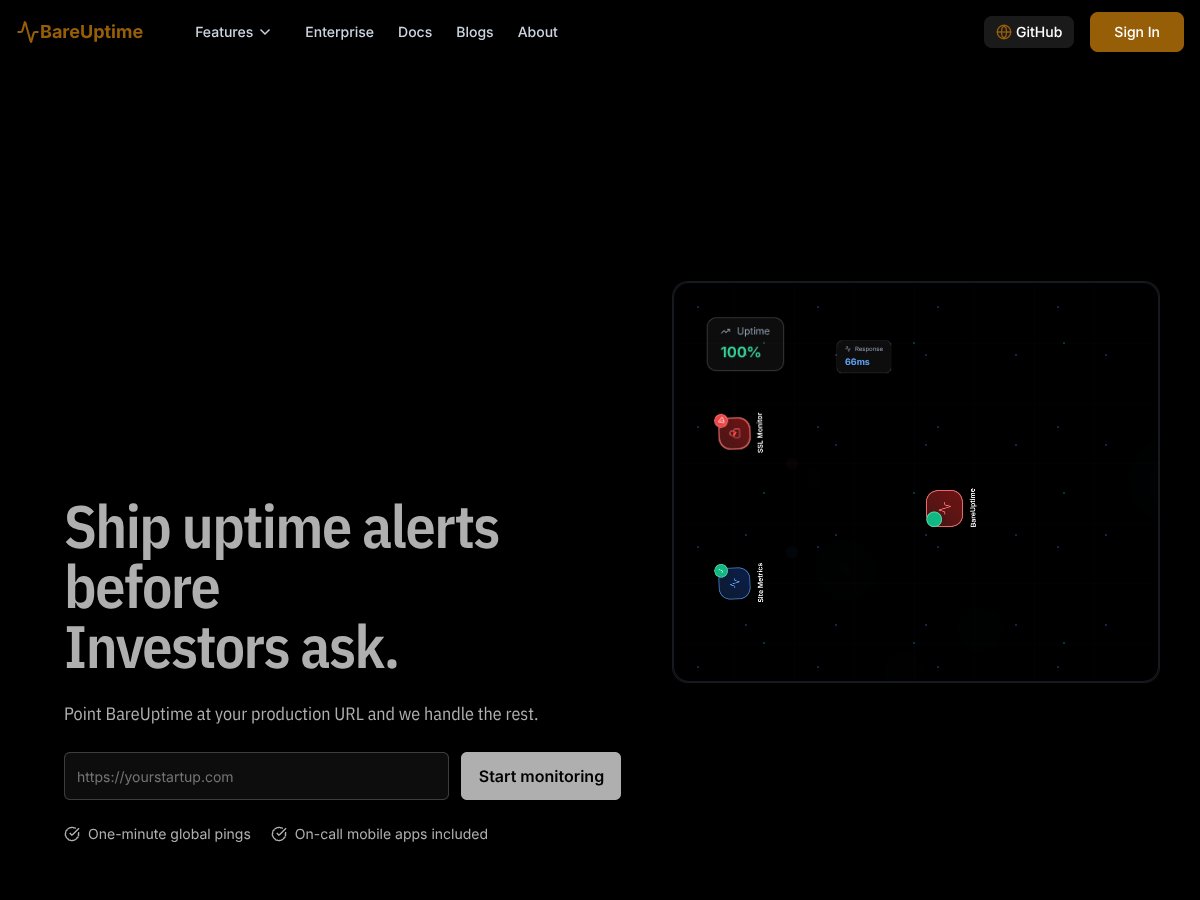Viewport: 1200px width, 900px height.
Task: Click the globe icon on the GitHub button
Action: 1003,32
